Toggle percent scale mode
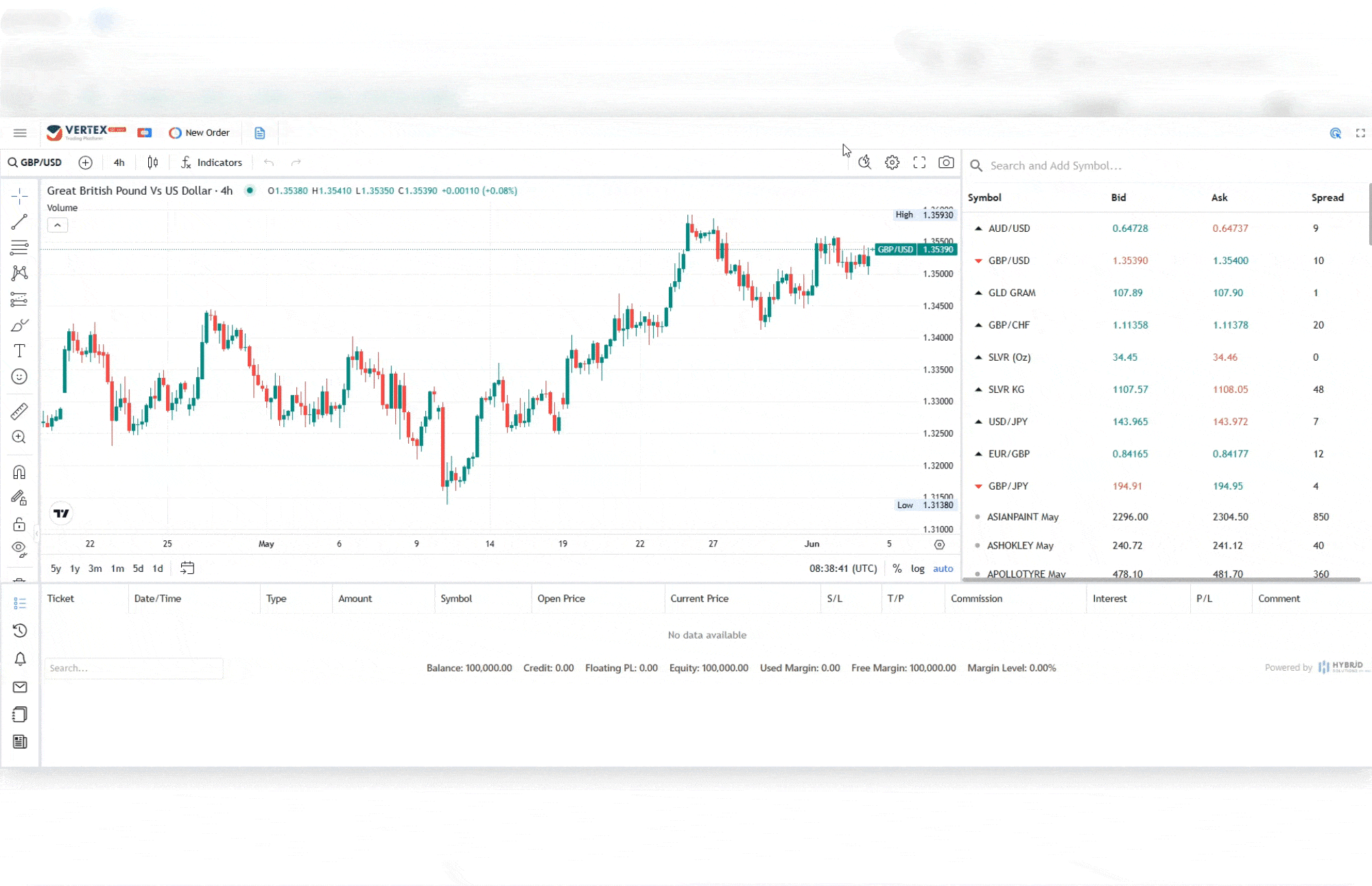This screenshot has width=1372, height=886. [x=897, y=568]
